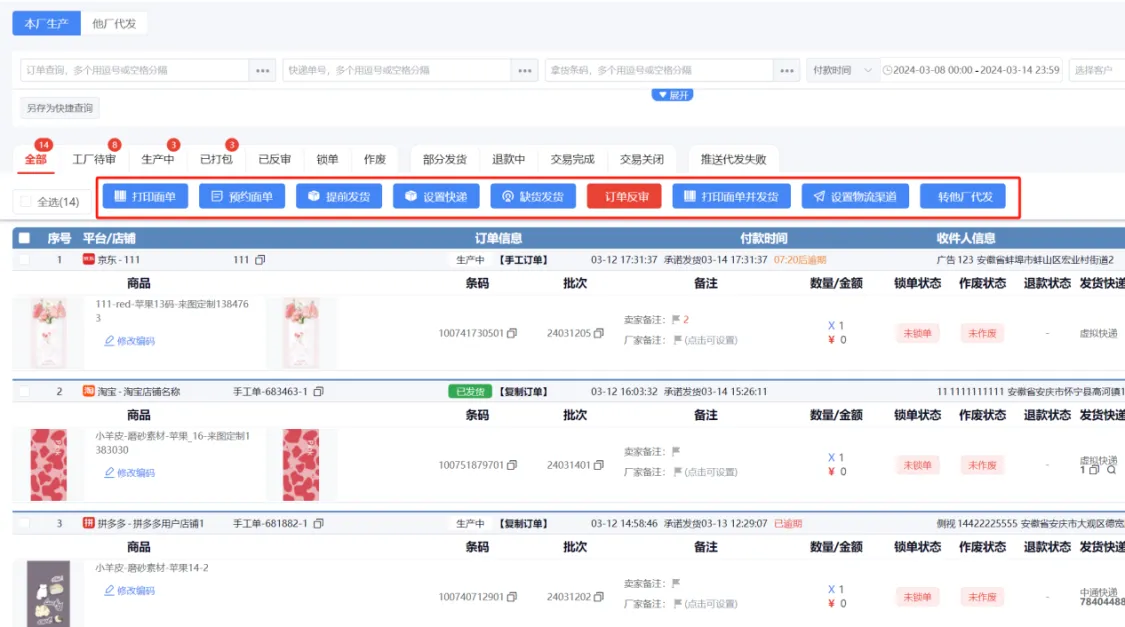
Task: Click copy icon beside barcode 100740712901
Action: [513, 597]
